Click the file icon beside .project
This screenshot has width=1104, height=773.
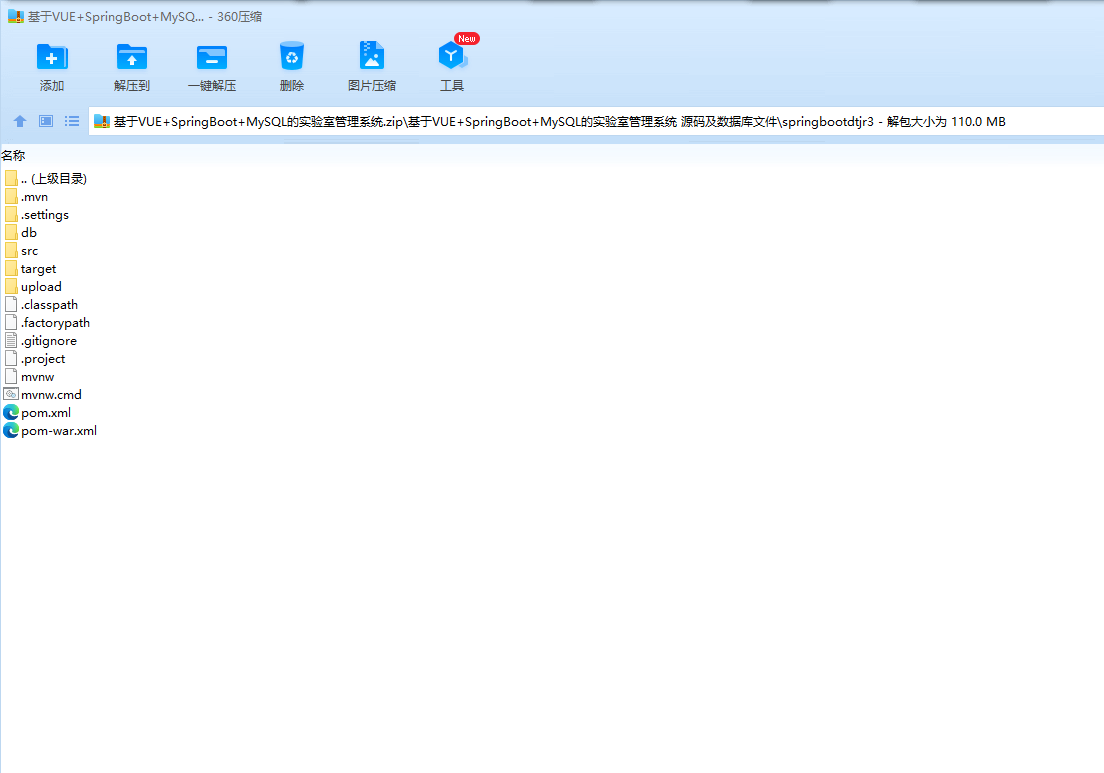point(11,358)
